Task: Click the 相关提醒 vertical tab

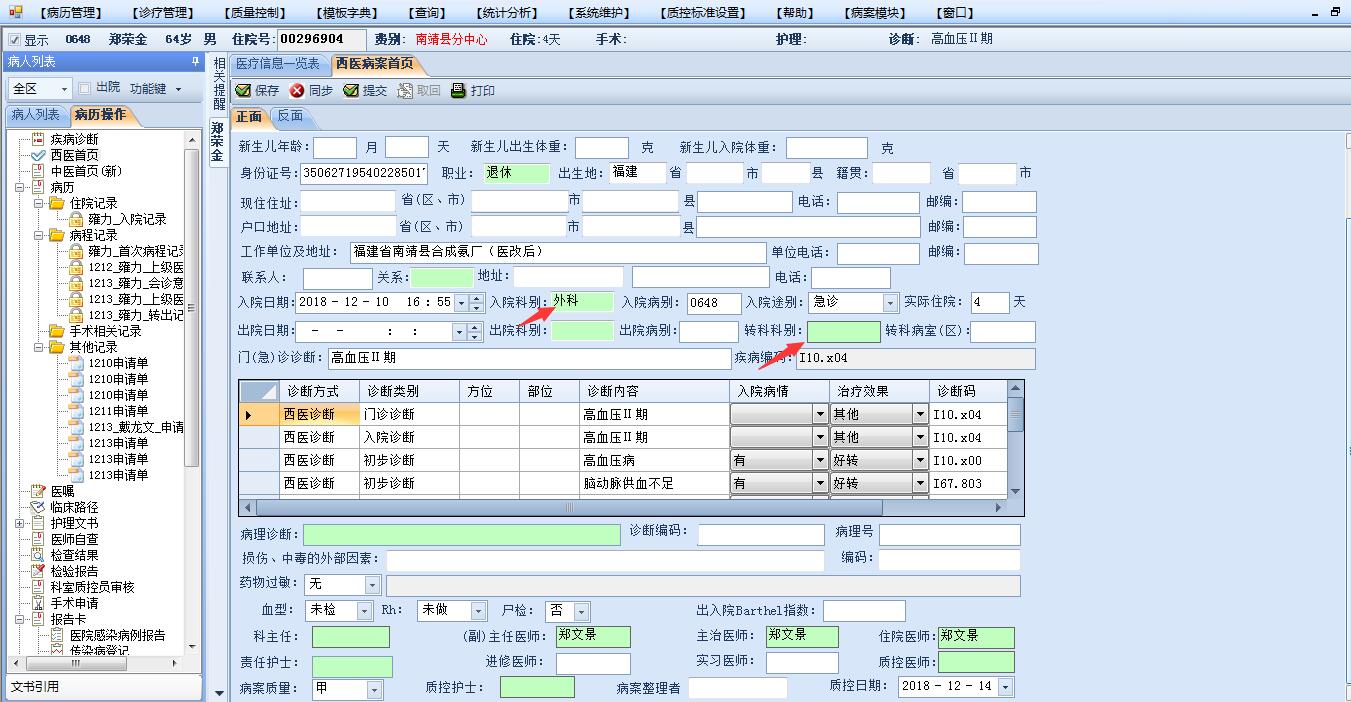Action: tap(219, 84)
